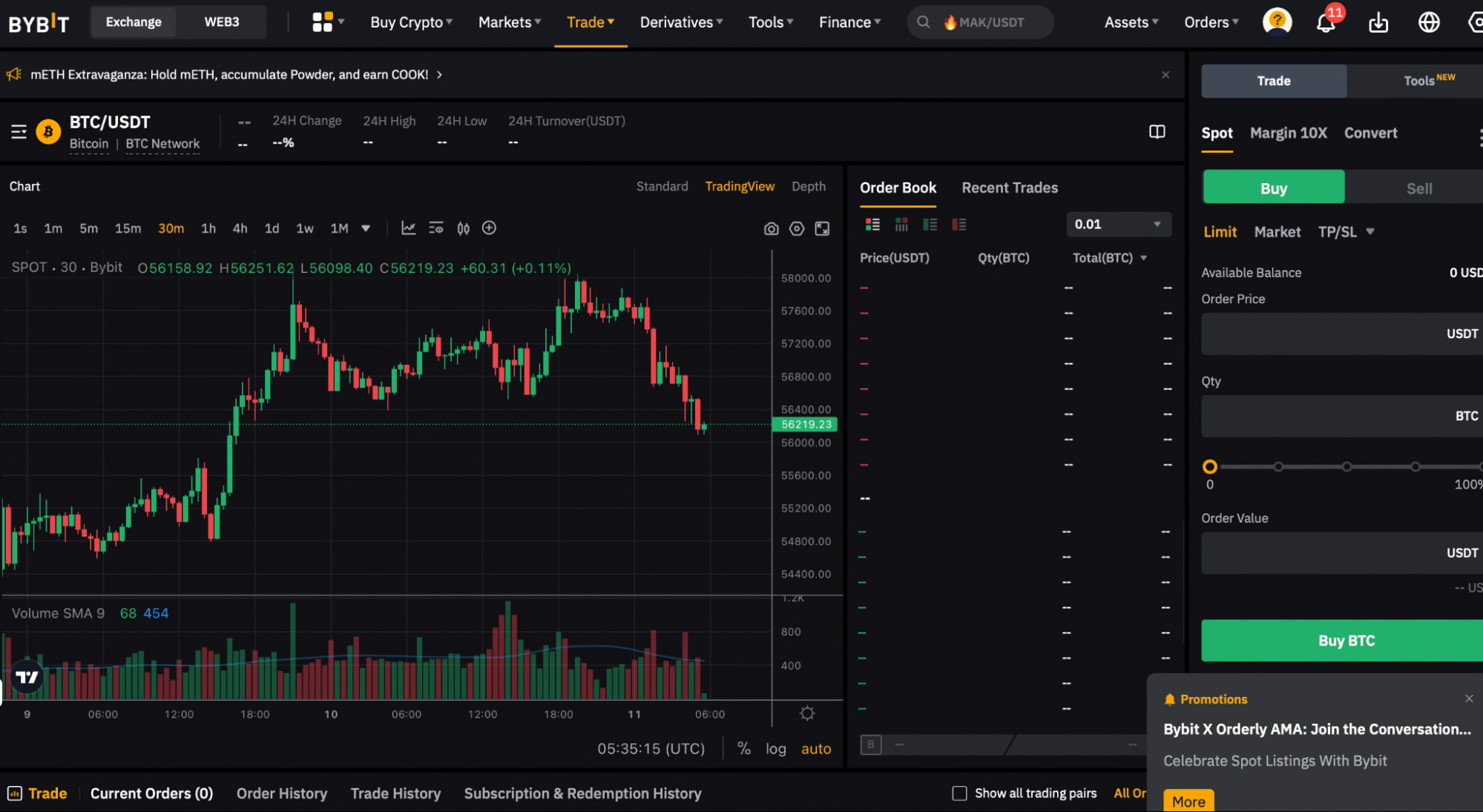Switch to WEB3 mode

pos(222,22)
